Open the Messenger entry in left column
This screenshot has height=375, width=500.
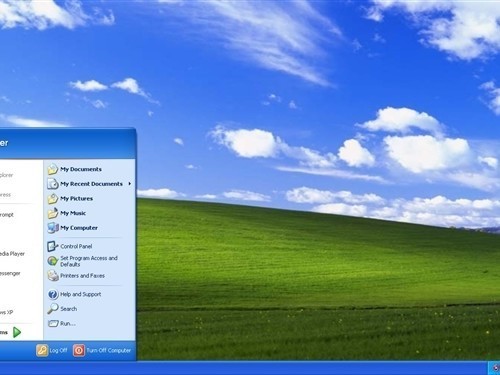pyautogui.click(x=10, y=273)
